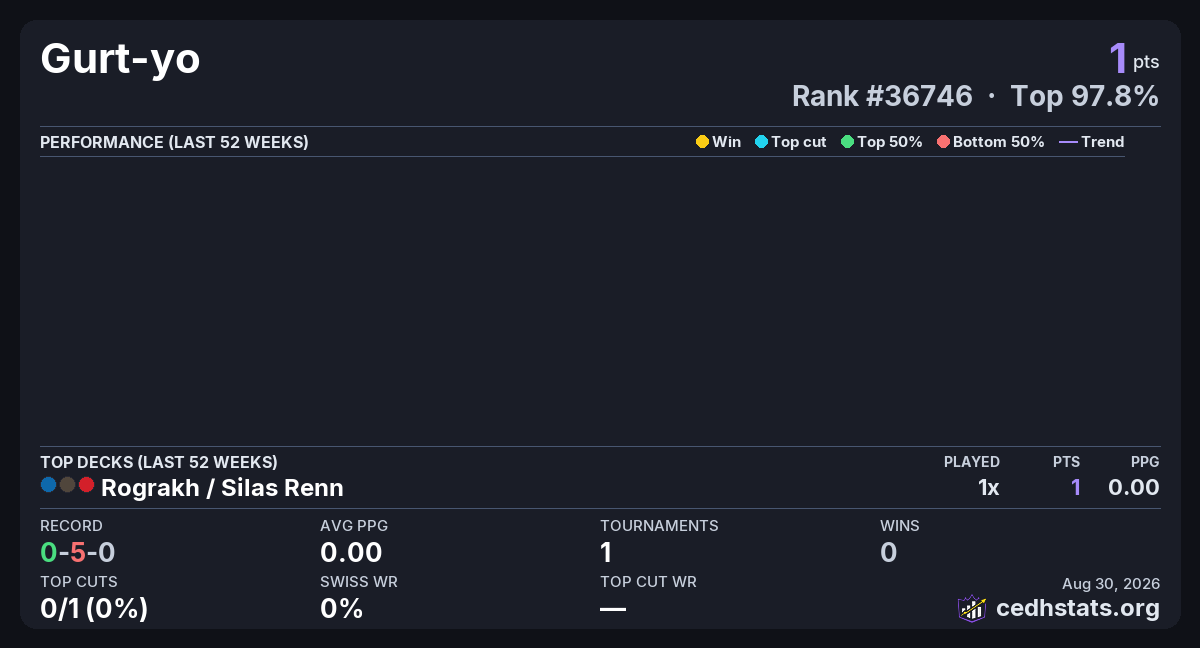Open cedhstats.org site link
The height and width of the screenshot is (648, 1200).
pos(1078,608)
